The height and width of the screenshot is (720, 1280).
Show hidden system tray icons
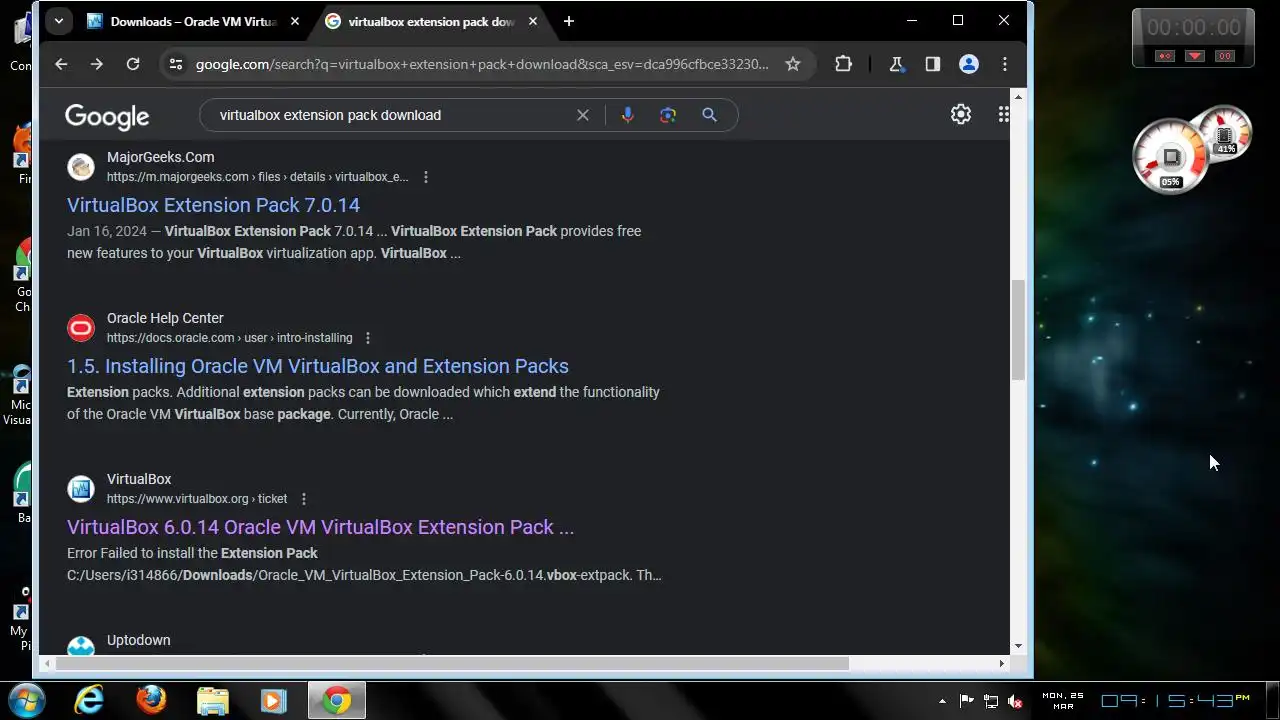pyautogui.click(x=942, y=701)
